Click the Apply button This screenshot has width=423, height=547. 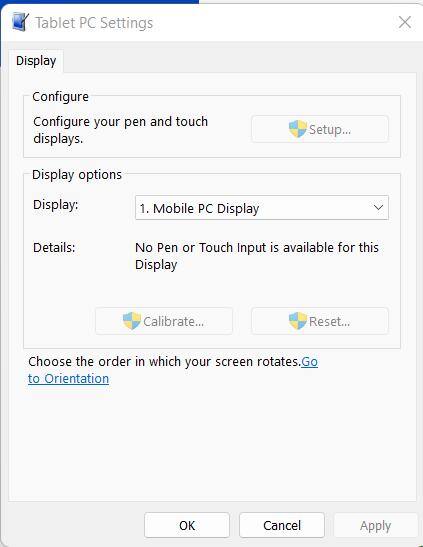(x=376, y=525)
